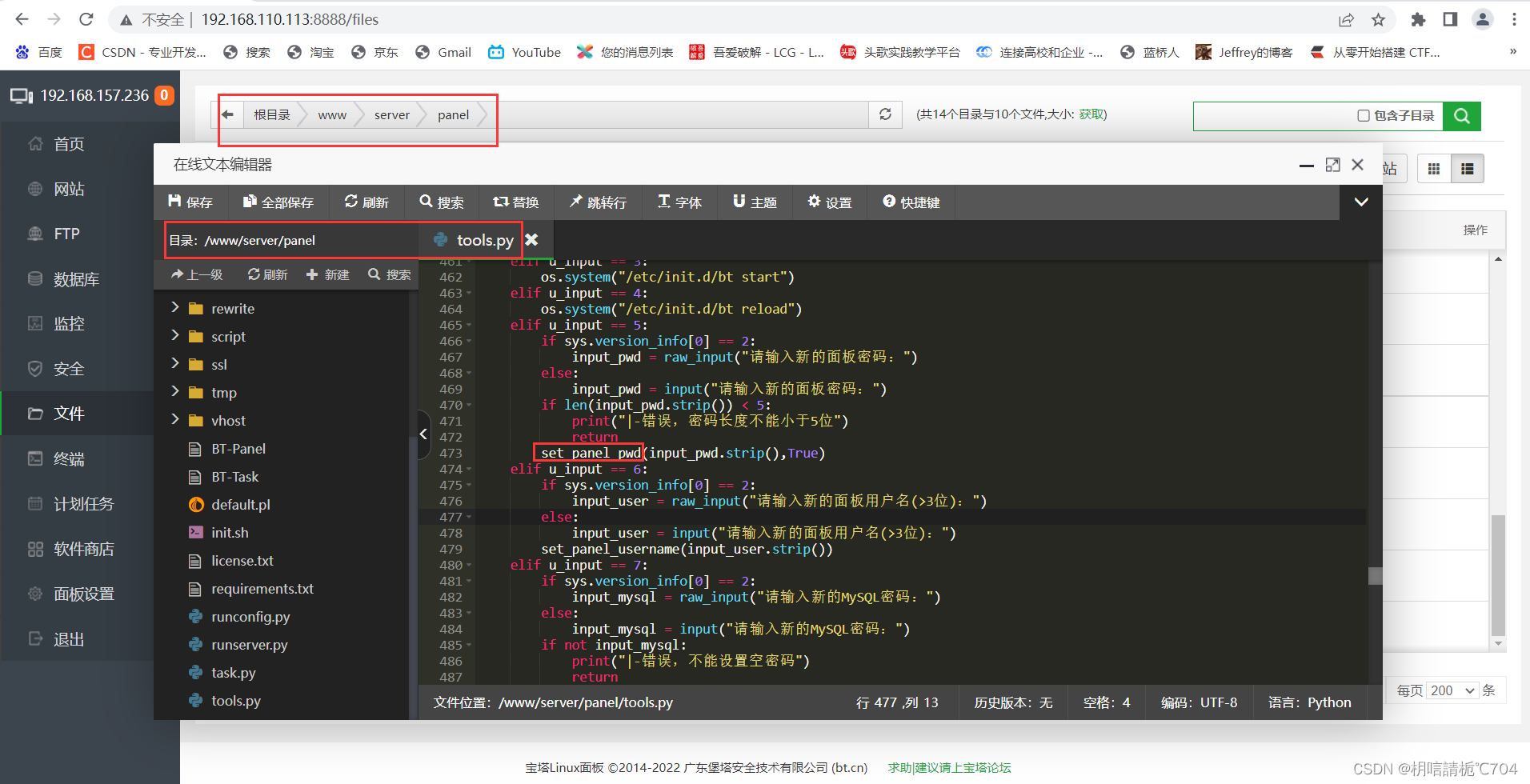This screenshot has width=1530, height=784.
Task: Open the Gmail bookmark
Action: (x=443, y=52)
